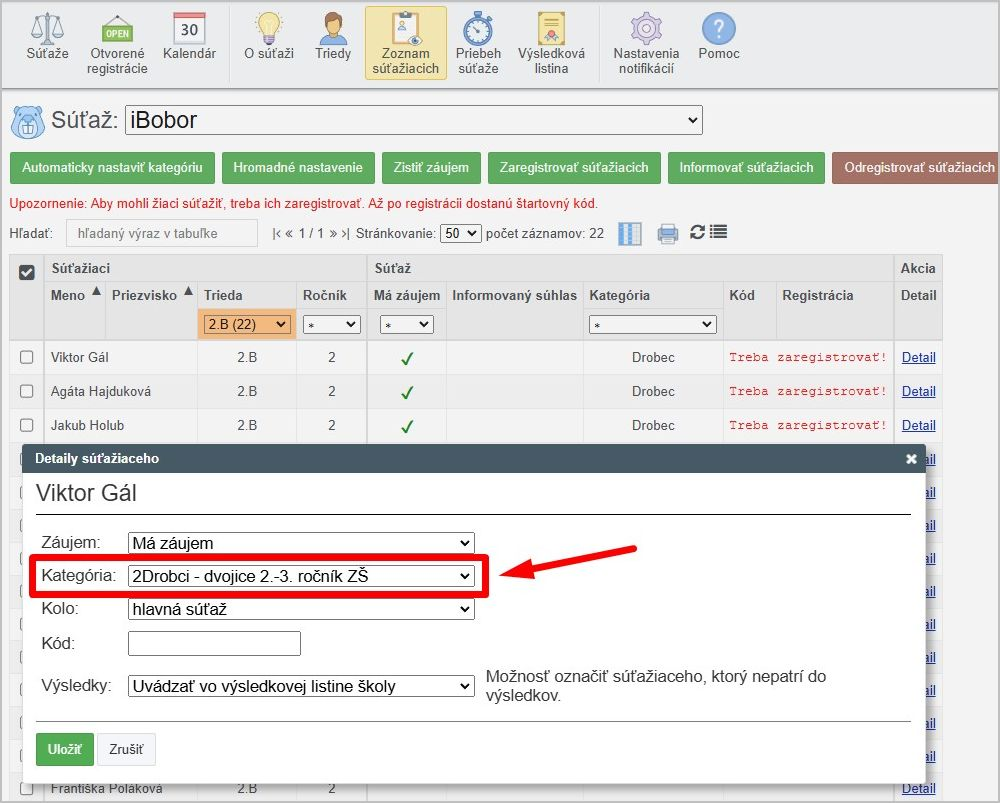Viewport: 1000px width, 803px height.
Task: Toggle the select-all checkbox in table header
Action: click(27, 271)
